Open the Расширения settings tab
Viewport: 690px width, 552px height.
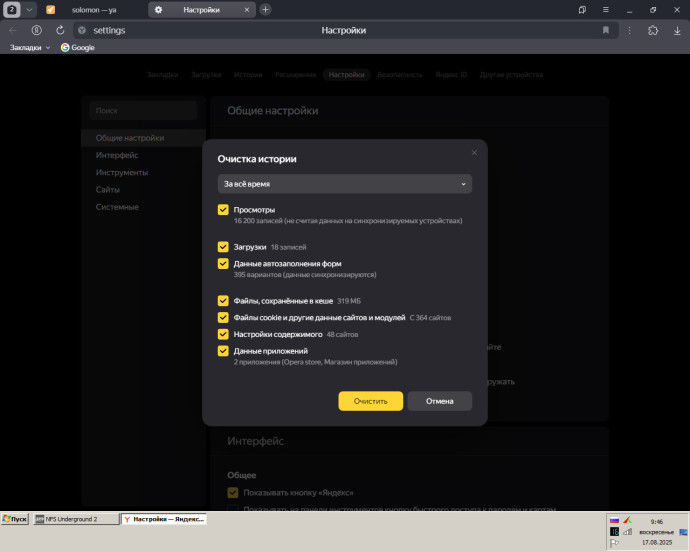295,75
